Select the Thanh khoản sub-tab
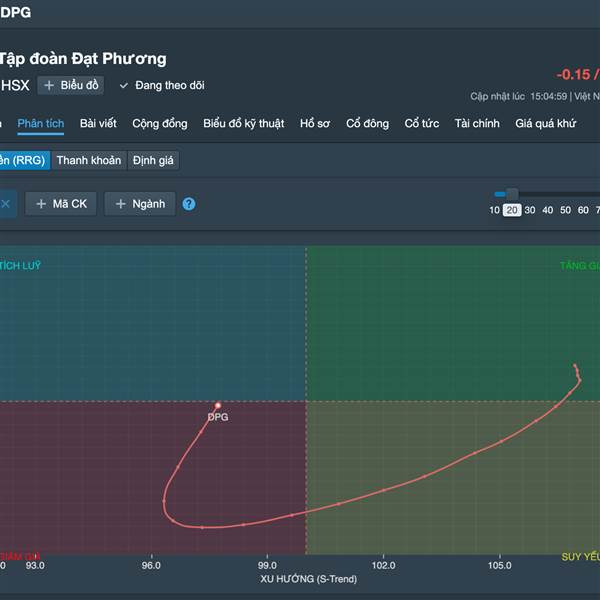The width and height of the screenshot is (600, 600). click(x=89, y=160)
